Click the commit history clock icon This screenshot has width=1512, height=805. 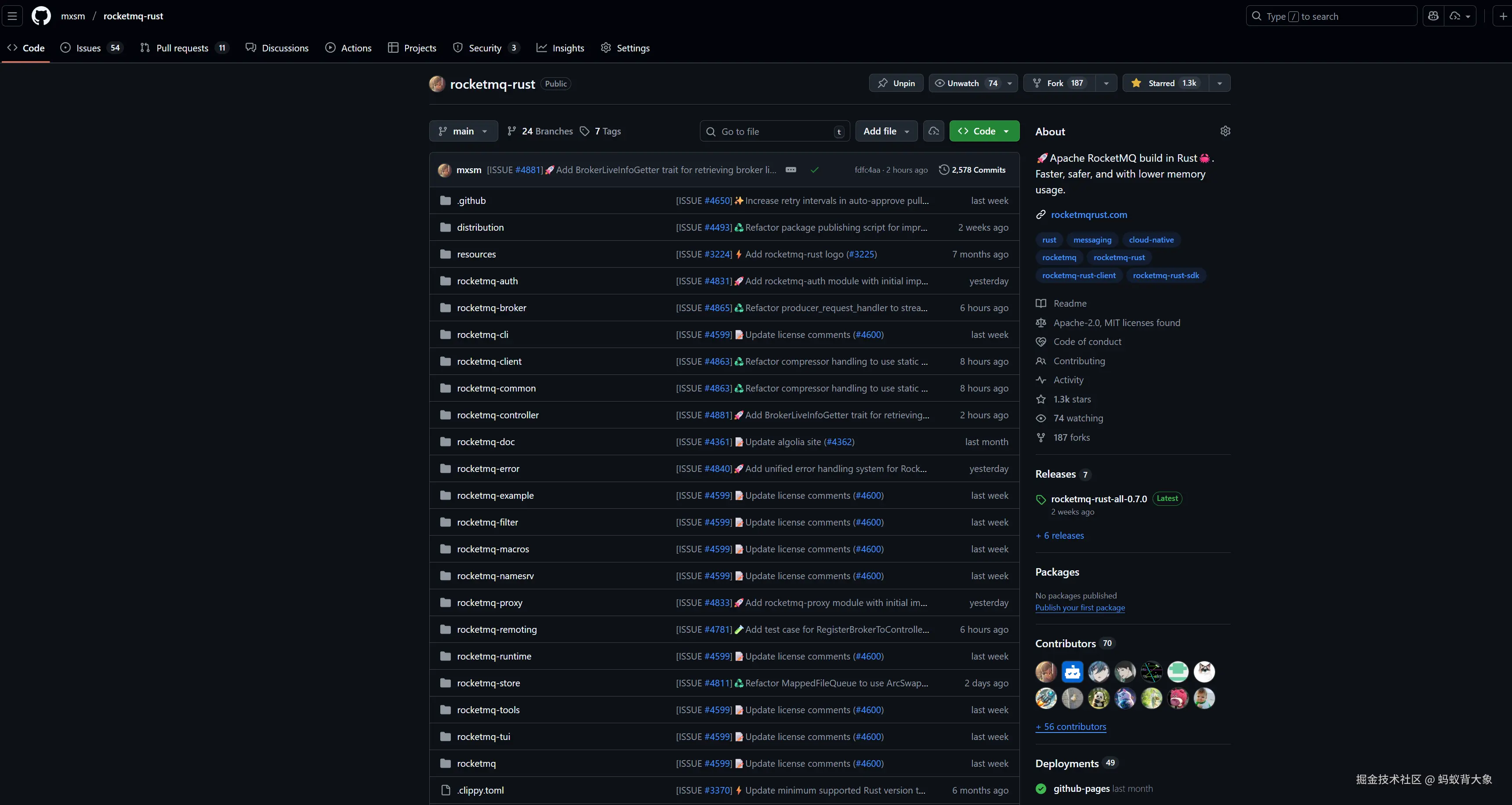[x=944, y=170]
